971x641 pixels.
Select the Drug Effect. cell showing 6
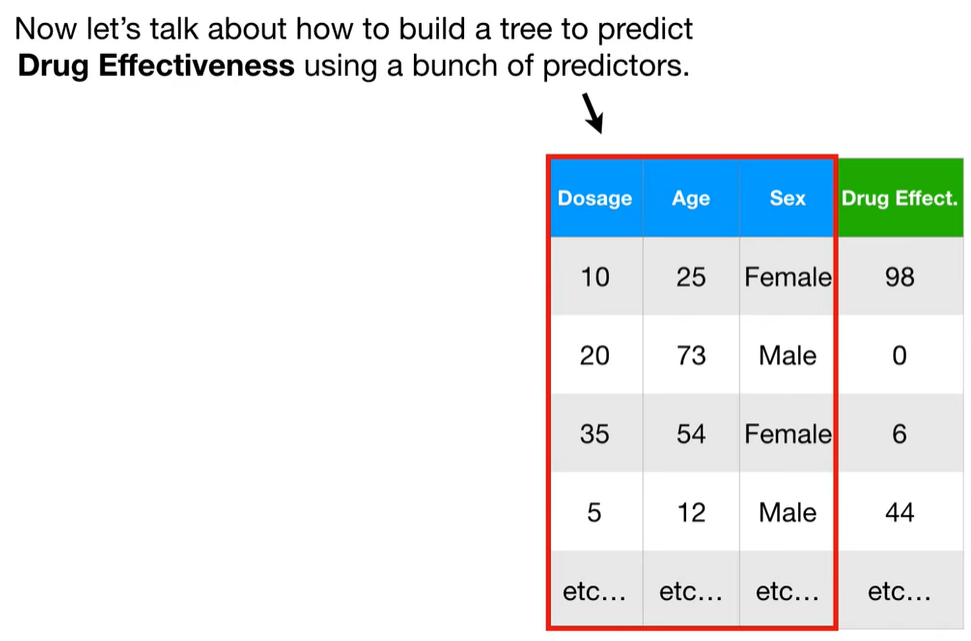(x=900, y=434)
